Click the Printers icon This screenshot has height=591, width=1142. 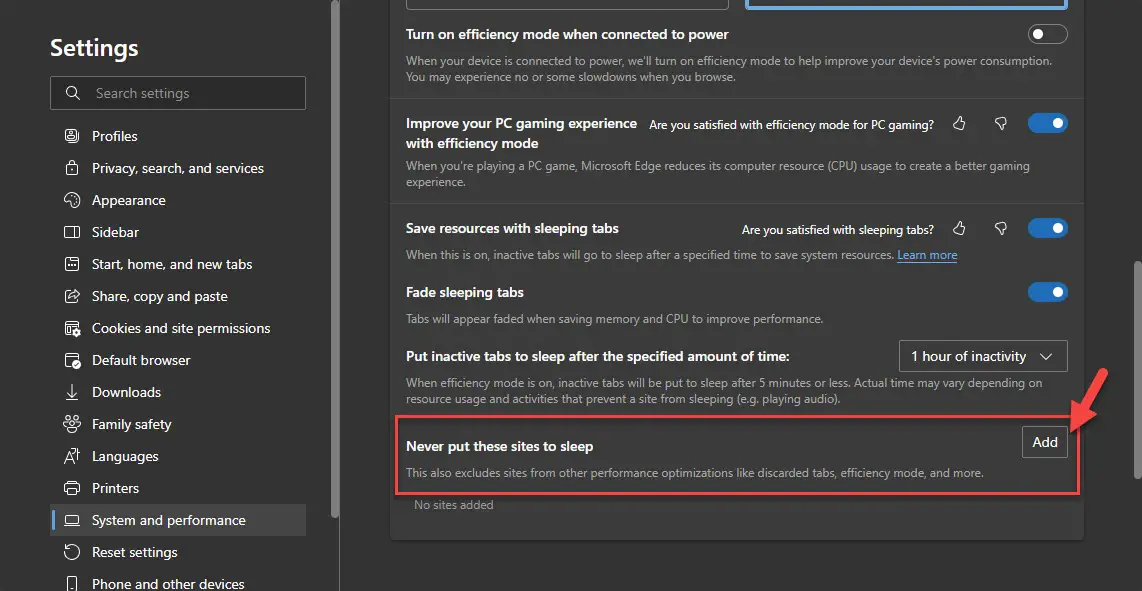pos(71,488)
